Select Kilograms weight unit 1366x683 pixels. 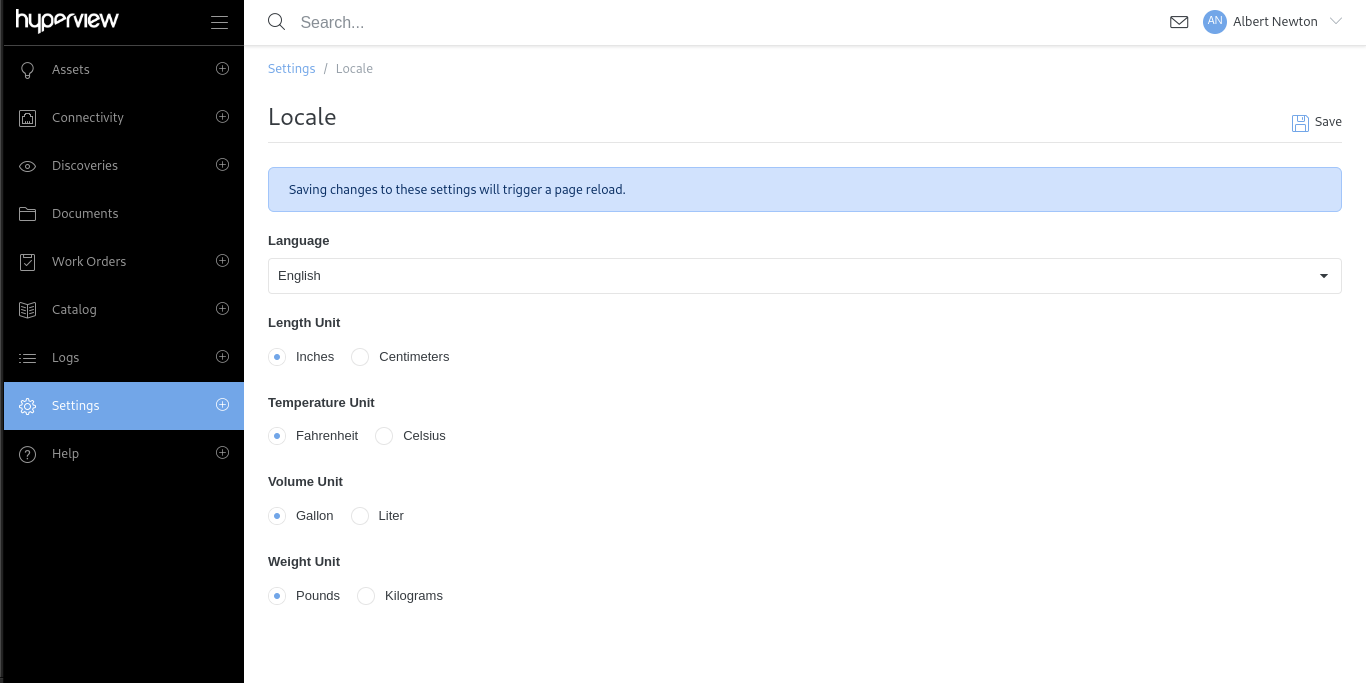366,596
